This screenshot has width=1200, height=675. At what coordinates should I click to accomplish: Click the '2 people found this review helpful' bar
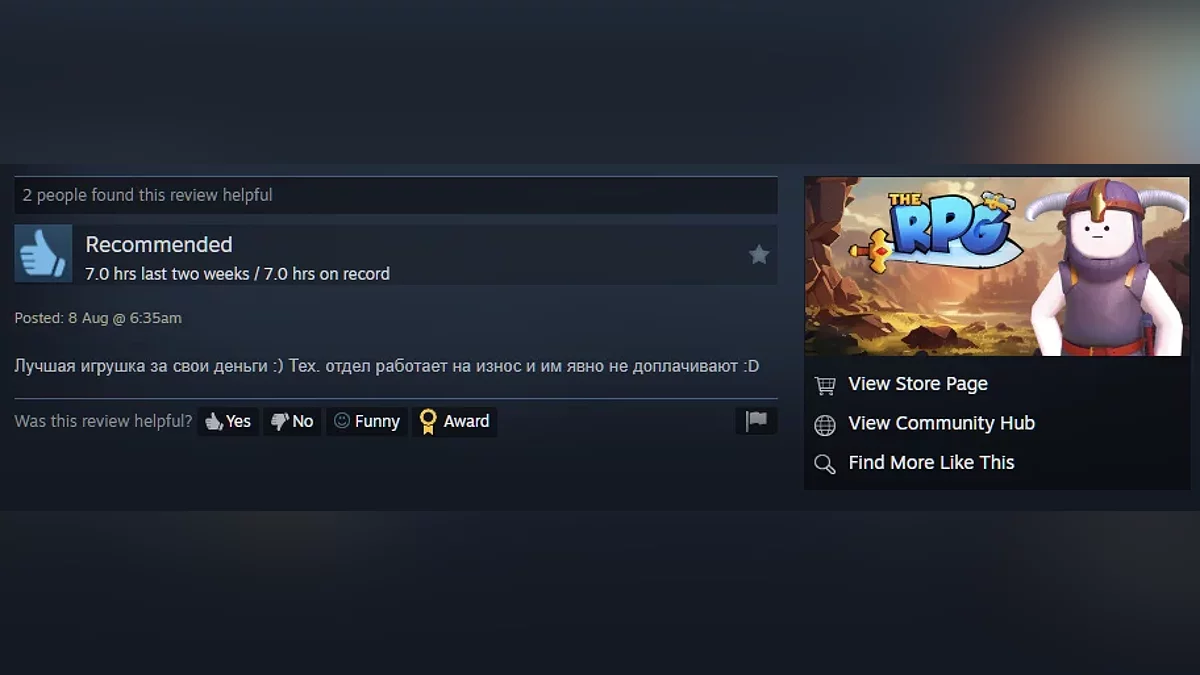pos(396,195)
